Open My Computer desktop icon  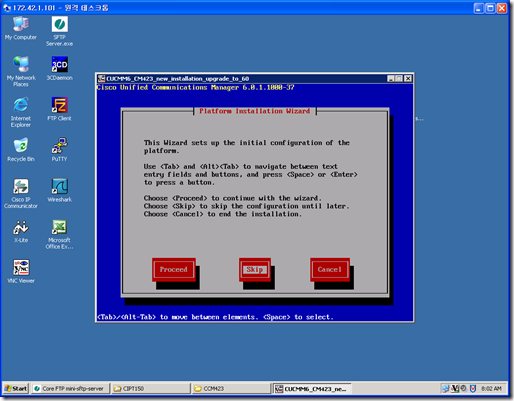click(21, 28)
